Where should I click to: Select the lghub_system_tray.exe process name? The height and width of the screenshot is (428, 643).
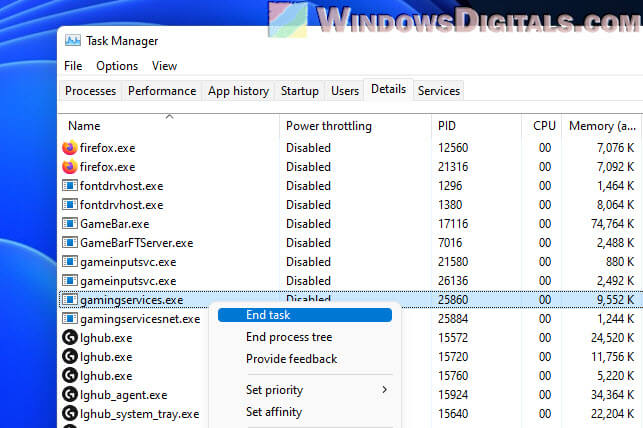coord(139,414)
